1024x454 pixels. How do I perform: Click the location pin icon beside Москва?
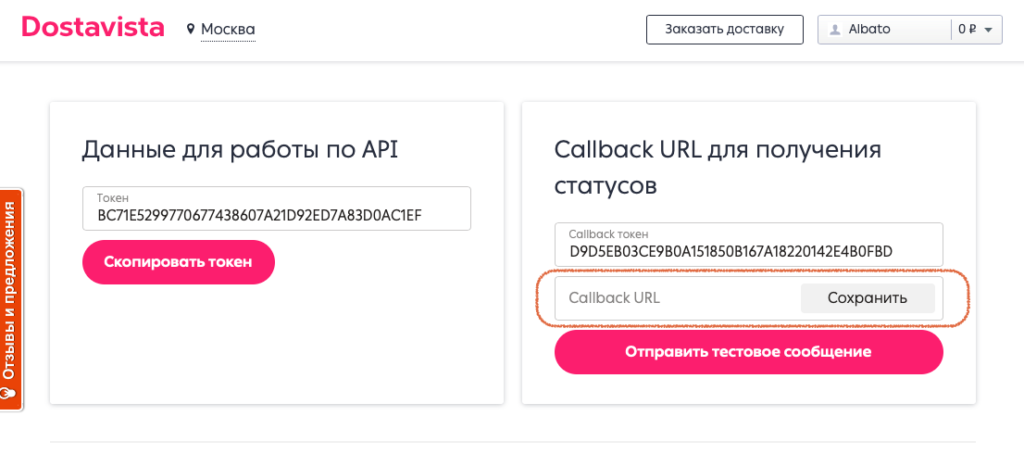click(190, 30)
